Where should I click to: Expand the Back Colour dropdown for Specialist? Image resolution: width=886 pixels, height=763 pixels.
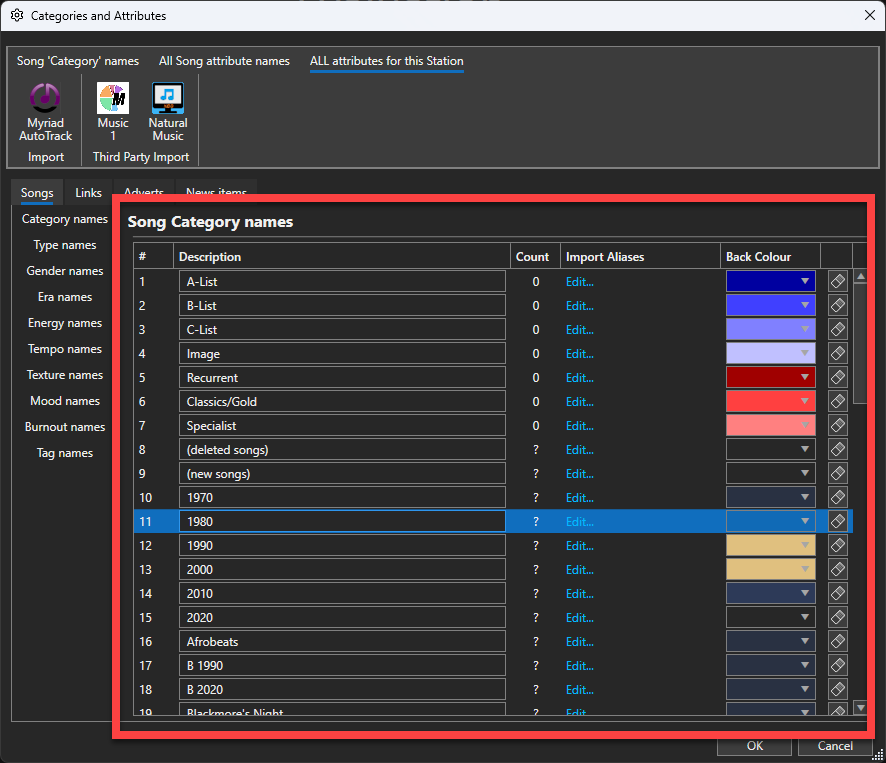pyautogui.click(x=804, y=426)
